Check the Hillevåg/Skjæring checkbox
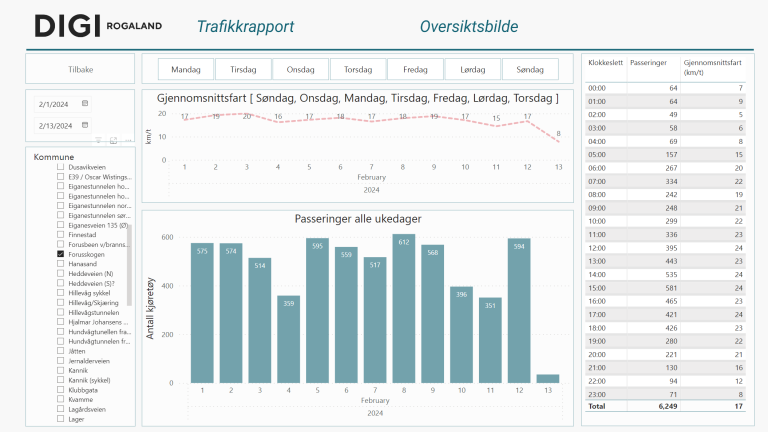Screen dimensions: 768x432 pyautogui.click(x=60, y=303)
